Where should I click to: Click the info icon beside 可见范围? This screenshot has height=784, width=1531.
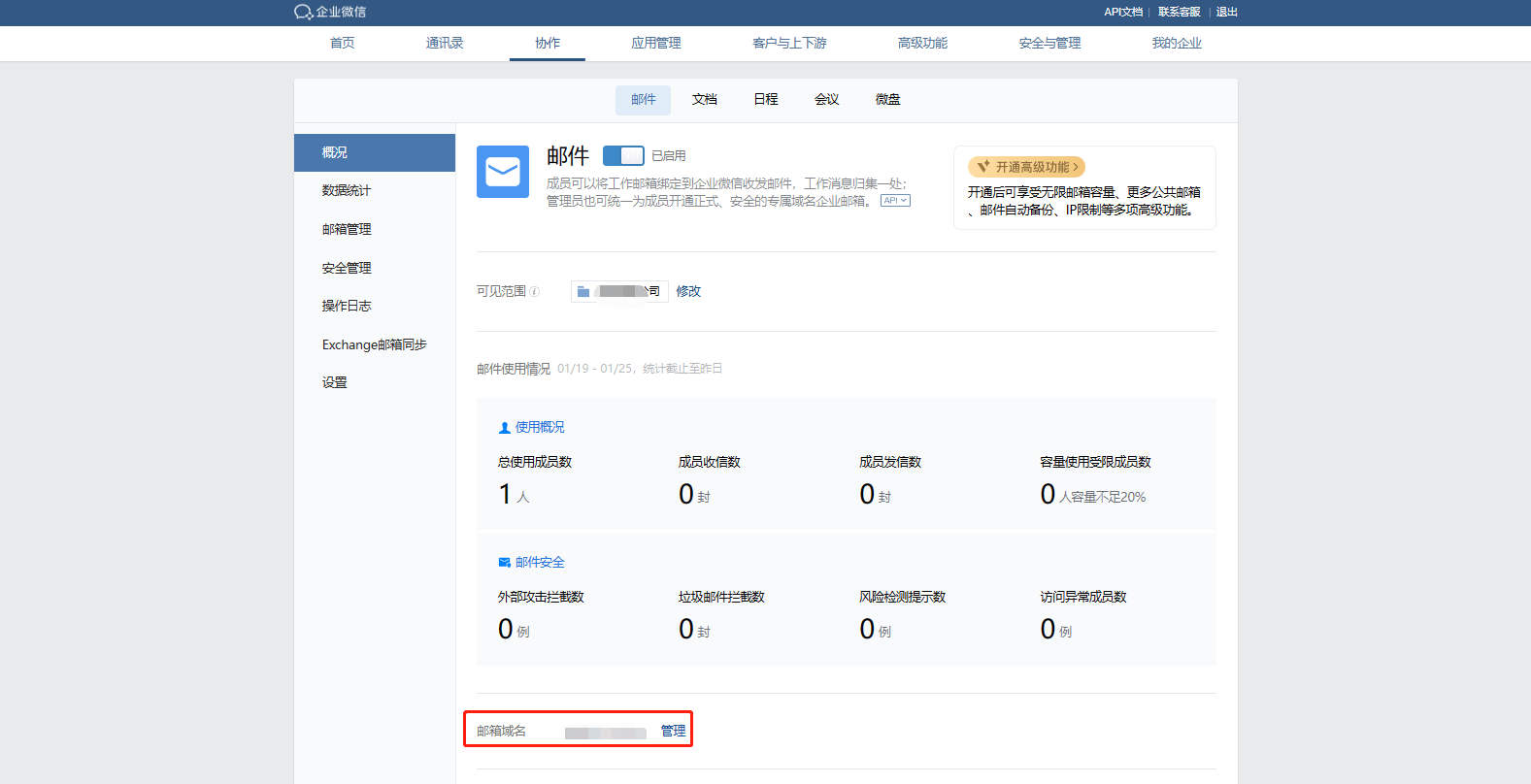[535, 291]
